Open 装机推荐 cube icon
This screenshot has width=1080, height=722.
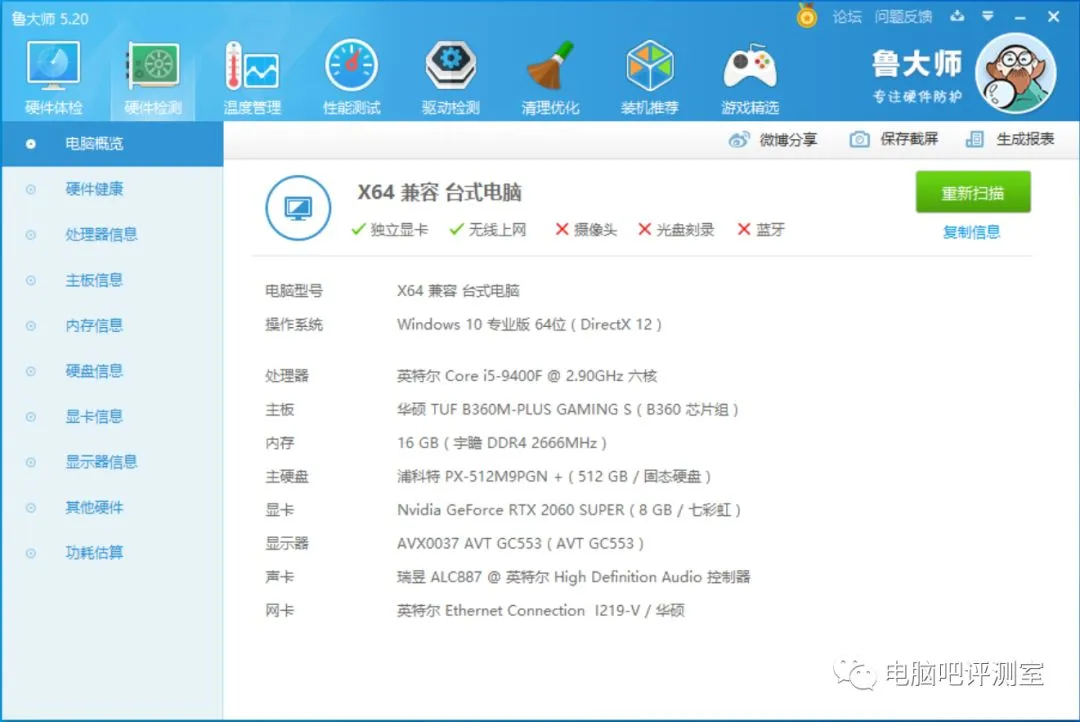pos(649,77)
